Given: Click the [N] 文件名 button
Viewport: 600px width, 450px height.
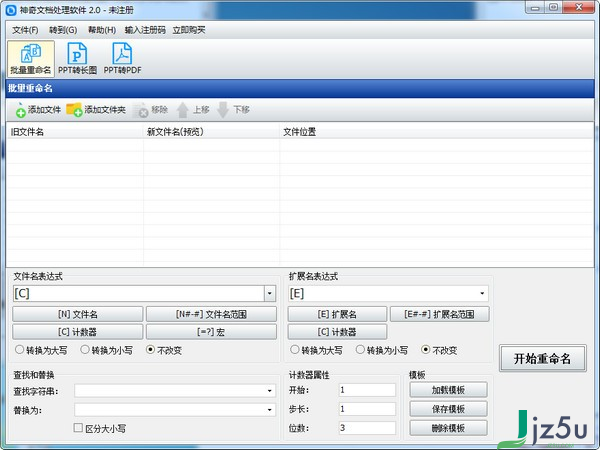Looking at the screenshot, I should click(78, 314).
